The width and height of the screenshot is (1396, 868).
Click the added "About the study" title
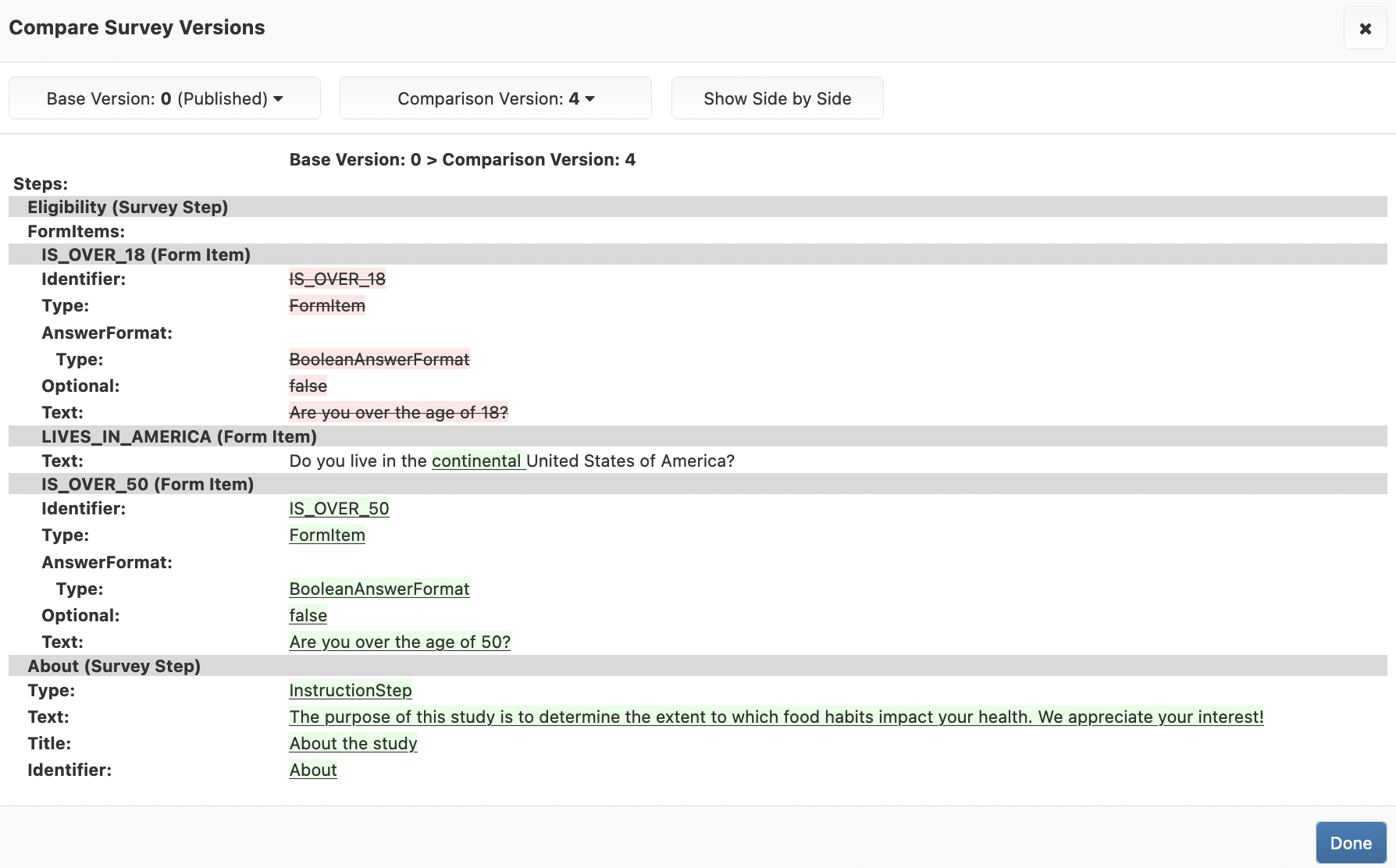pyautogui.click(x=353, y=743)
